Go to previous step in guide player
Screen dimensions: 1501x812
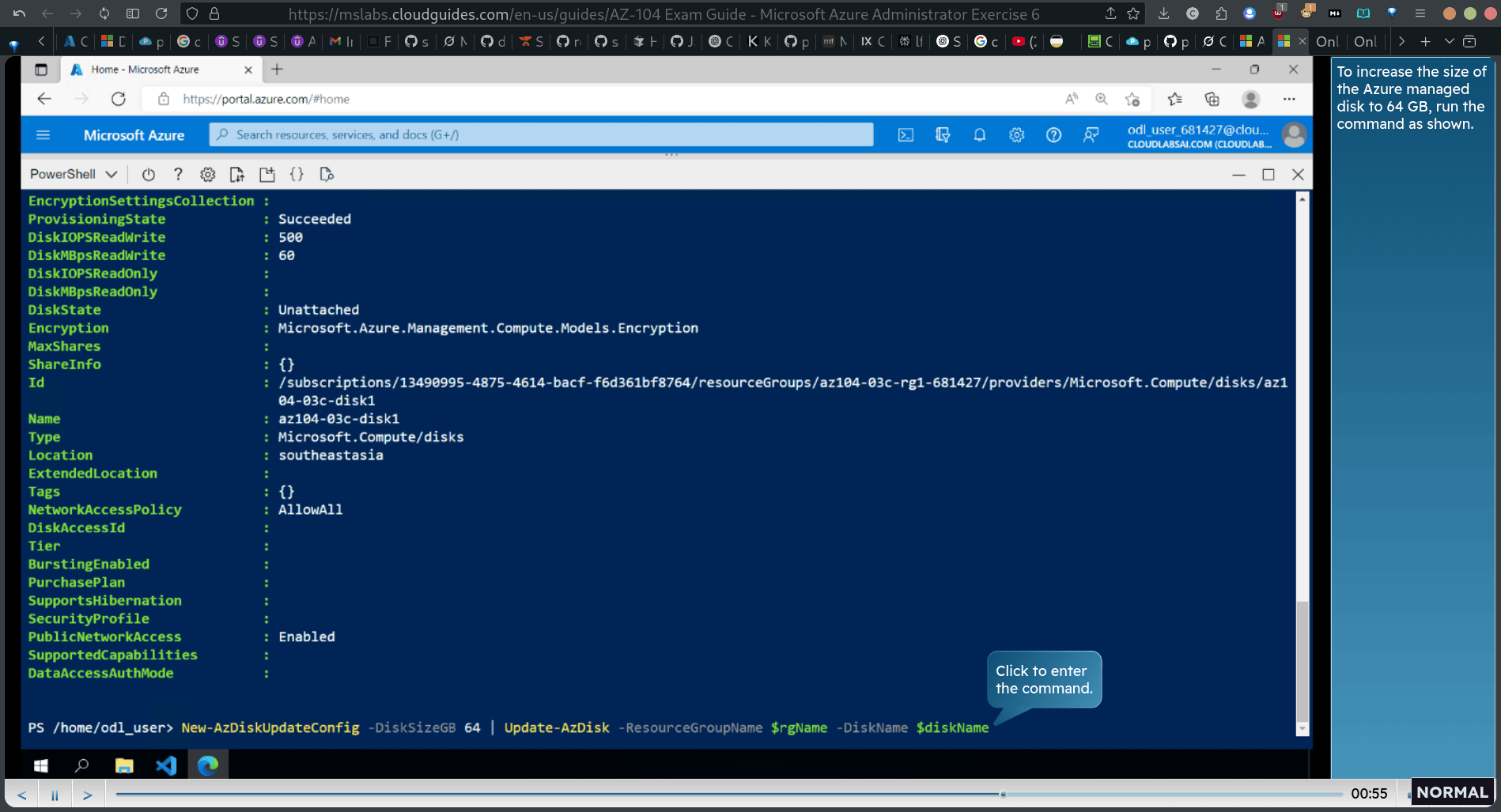[x=22, y=795]
